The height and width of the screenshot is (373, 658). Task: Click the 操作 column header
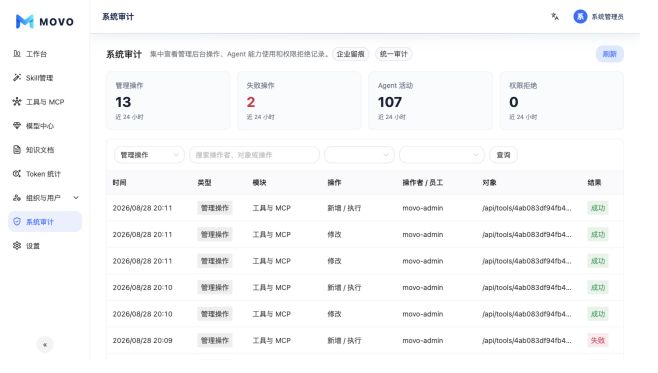click(x=334, y=183)
